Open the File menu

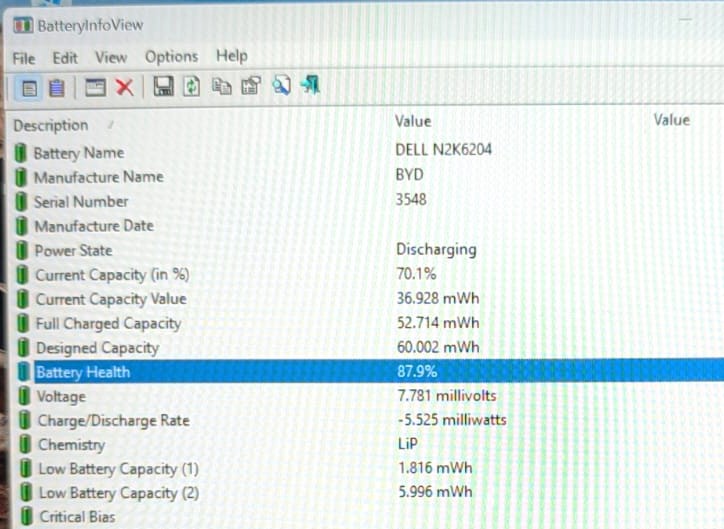click(x=24, y=59)
